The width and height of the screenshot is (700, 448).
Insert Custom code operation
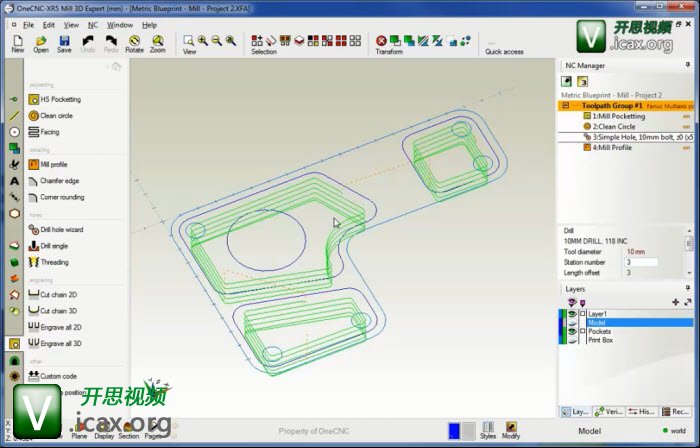53,376
